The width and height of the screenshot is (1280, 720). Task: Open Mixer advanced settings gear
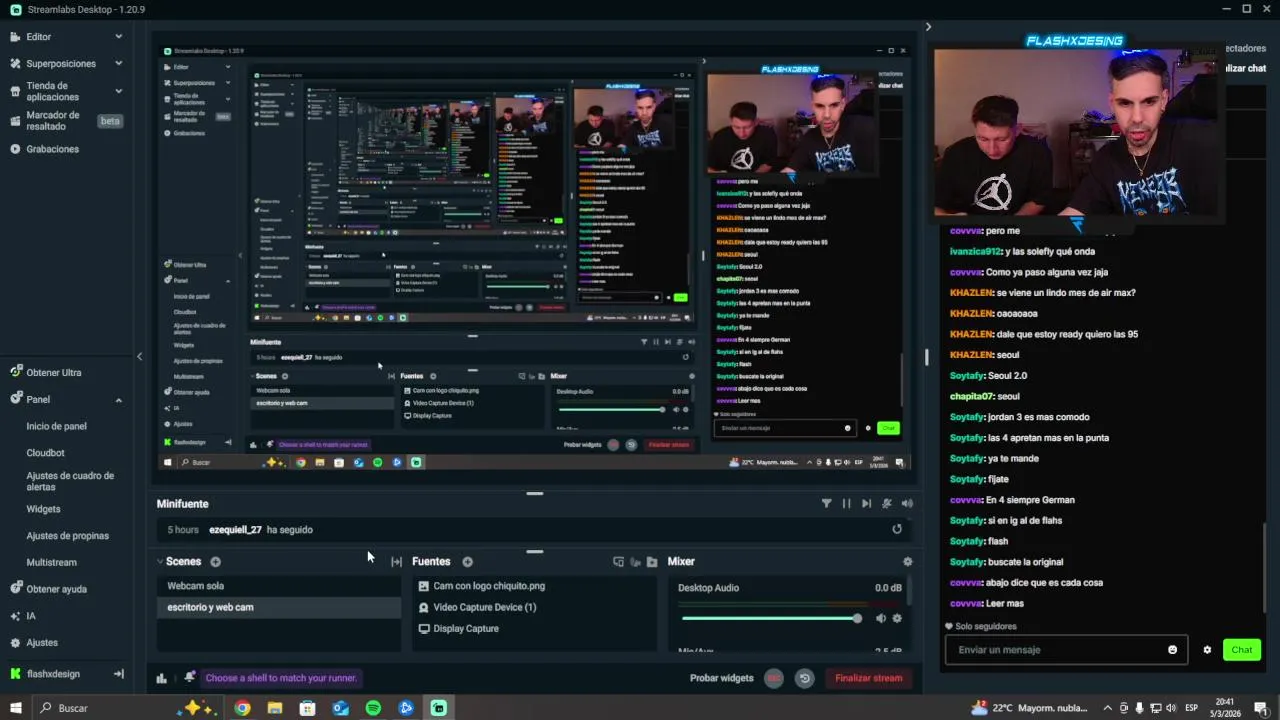coord(907,562)
